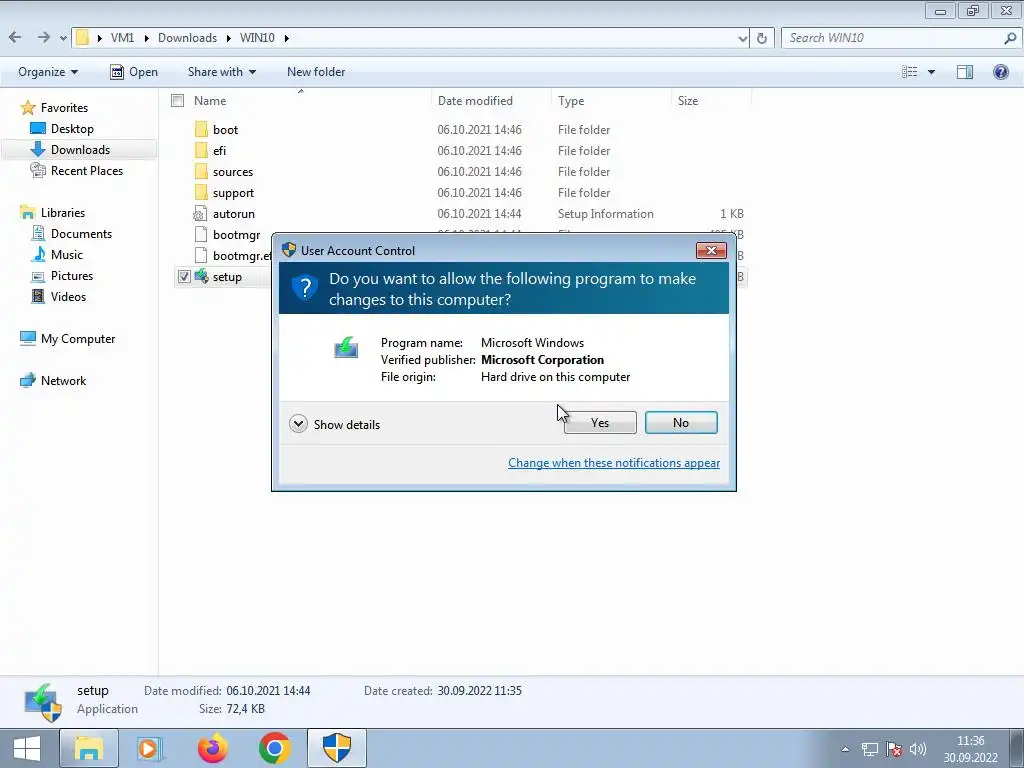Open Change when these notifications appear link
The image size is (1024, 768).
pyautogui.click(x=614, y=462)
